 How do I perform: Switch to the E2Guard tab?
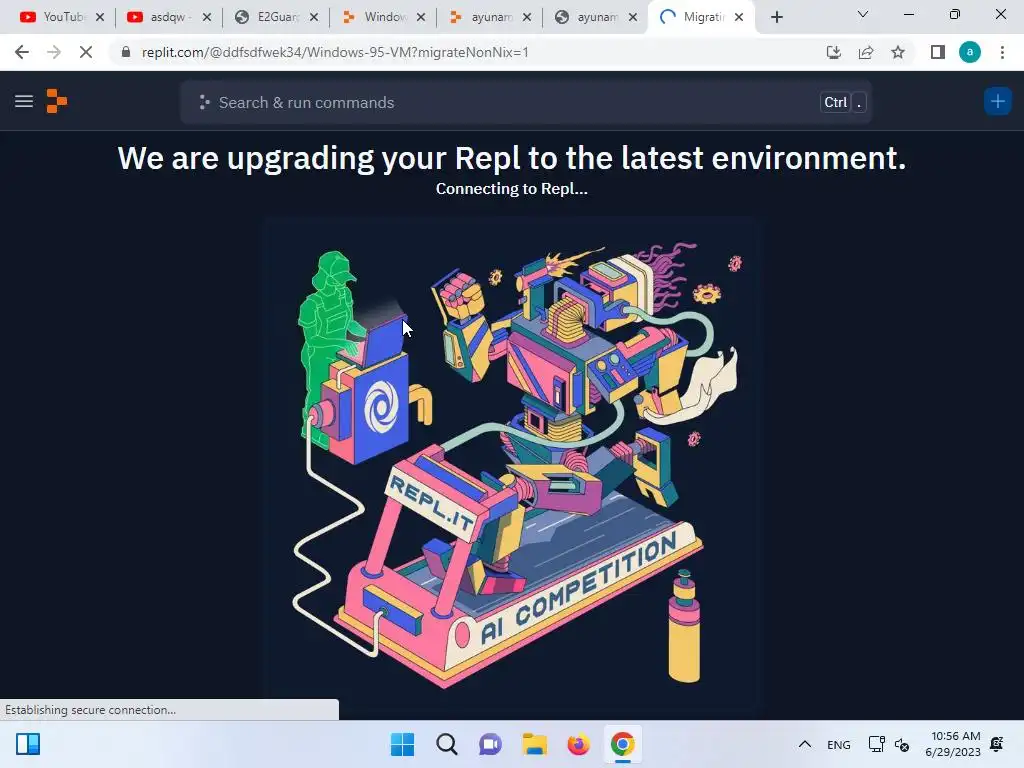pos(268,17)
